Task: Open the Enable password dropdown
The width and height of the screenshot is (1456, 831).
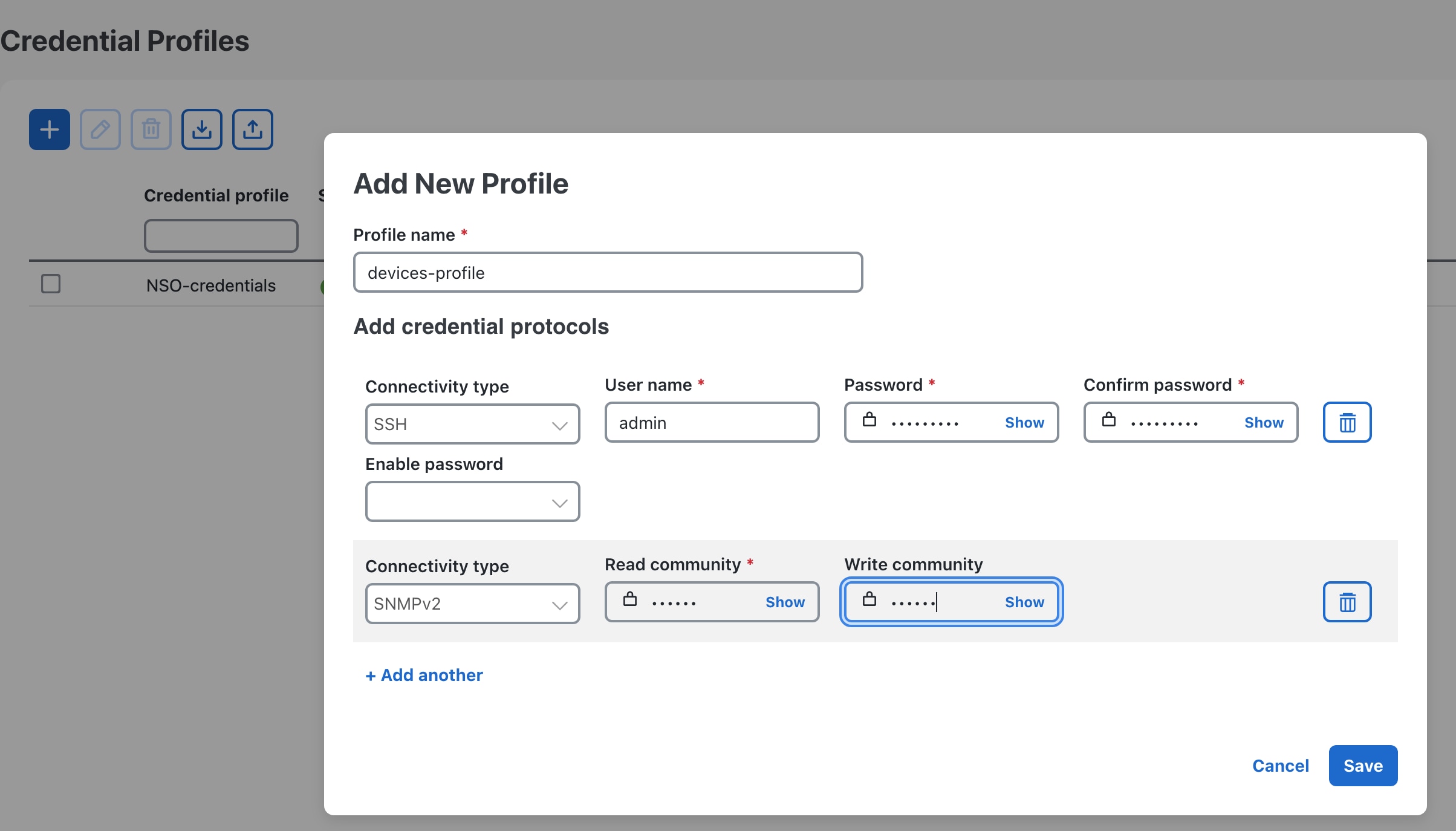Action: pos(473,501)
